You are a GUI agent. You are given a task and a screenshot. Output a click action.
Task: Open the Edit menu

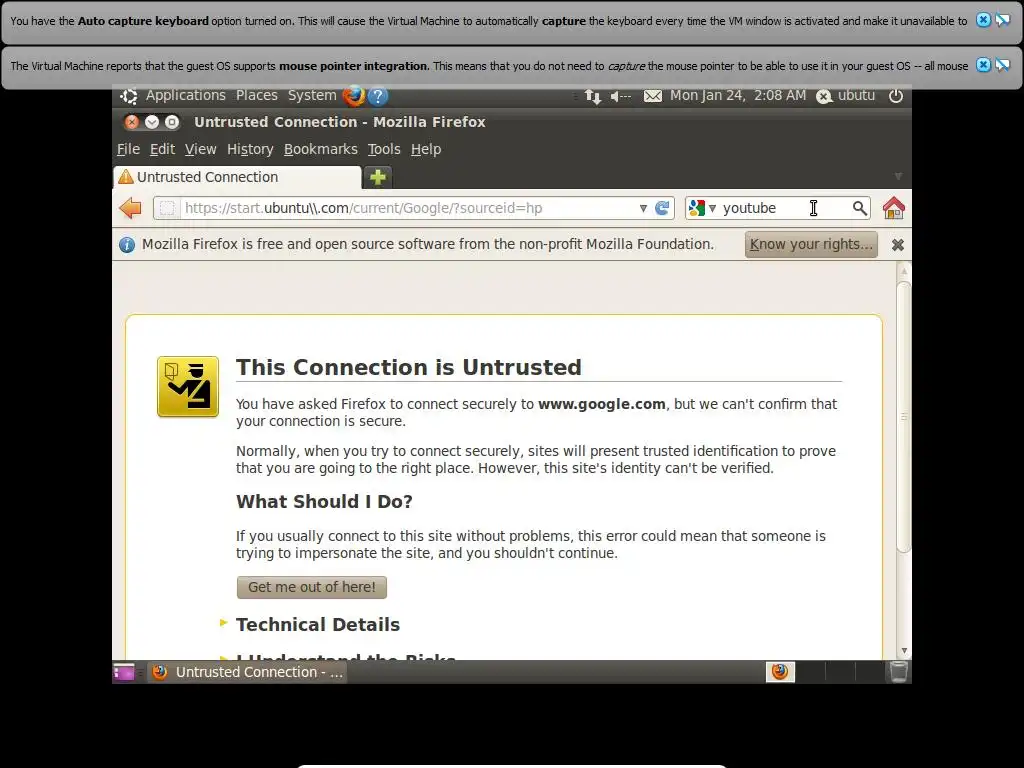tap(162, 149)
